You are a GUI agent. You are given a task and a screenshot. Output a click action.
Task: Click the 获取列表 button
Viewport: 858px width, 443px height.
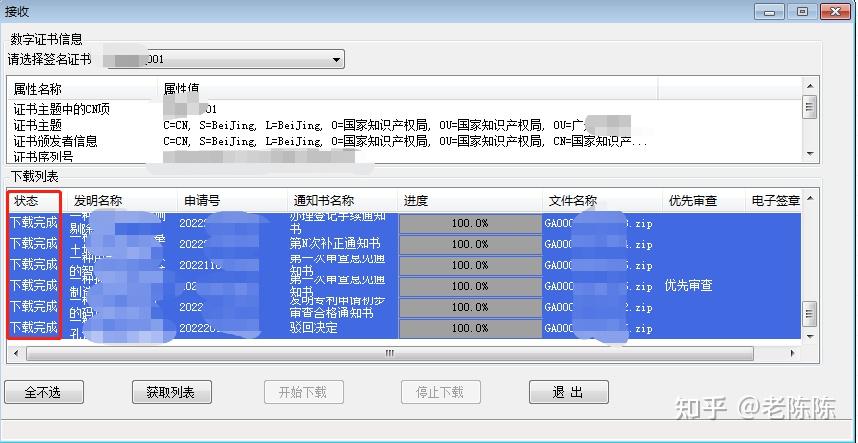171,392
